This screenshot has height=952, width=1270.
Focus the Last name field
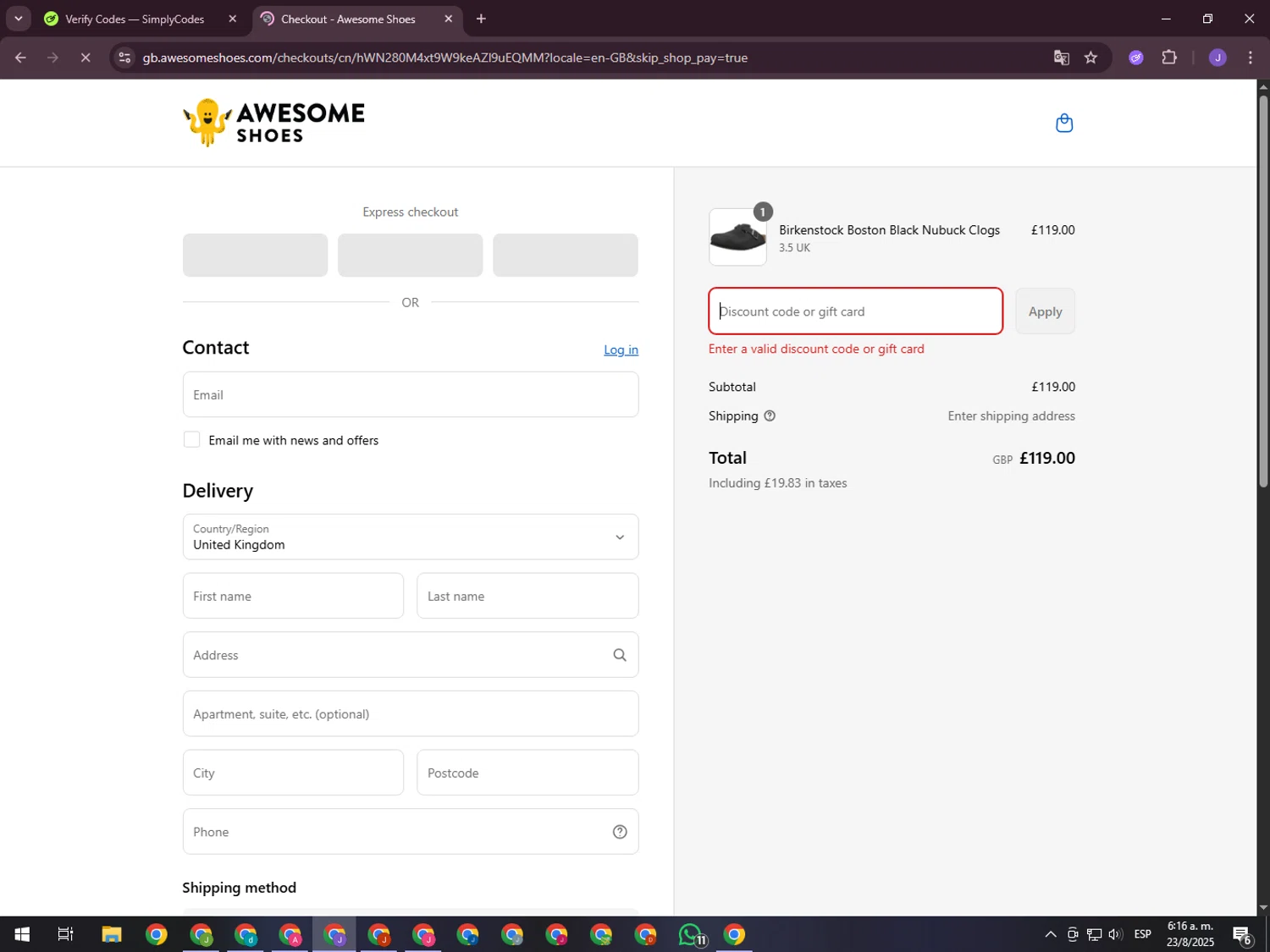pyautogui.click(x=527, y=596)
